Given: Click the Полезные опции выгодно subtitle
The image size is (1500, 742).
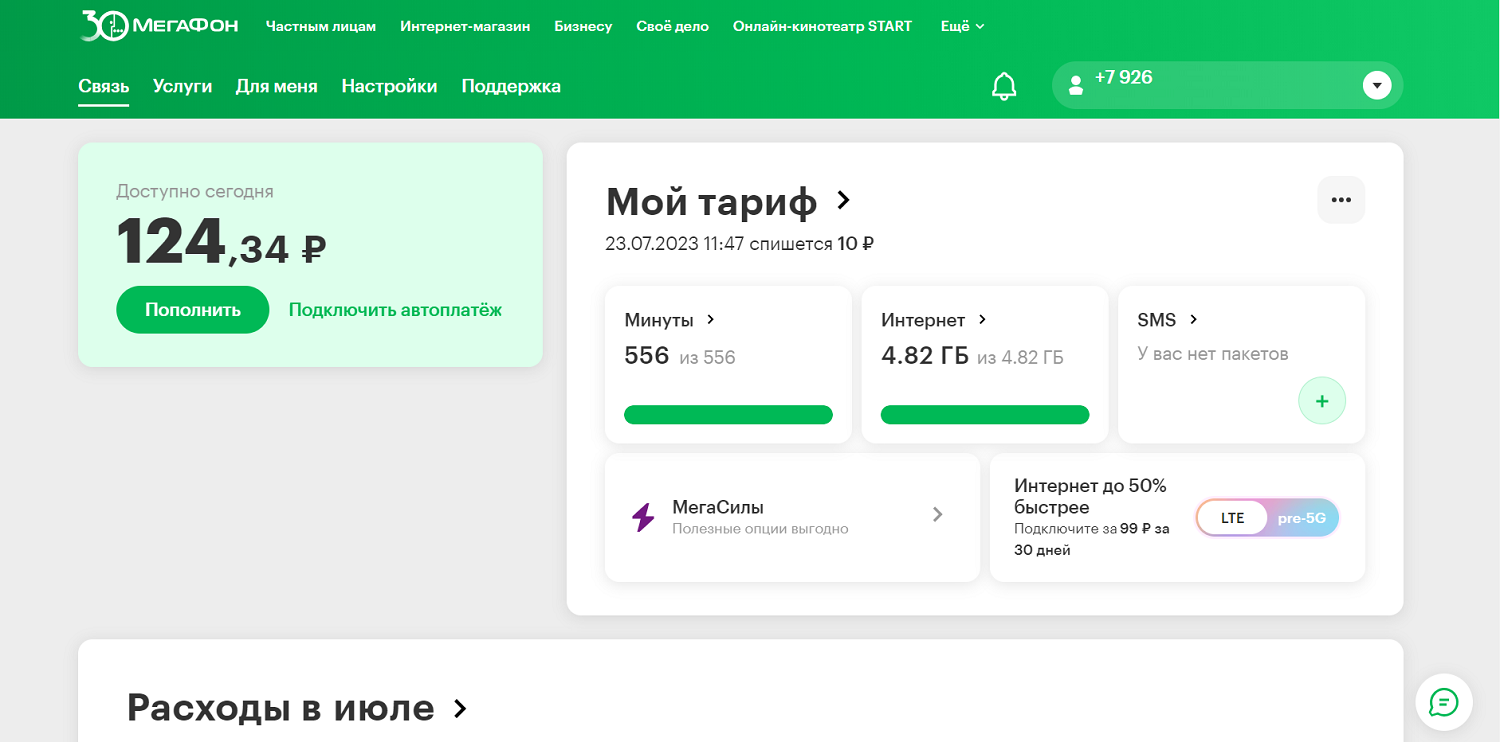Looking at the screenshot, I should click(760, 529).
